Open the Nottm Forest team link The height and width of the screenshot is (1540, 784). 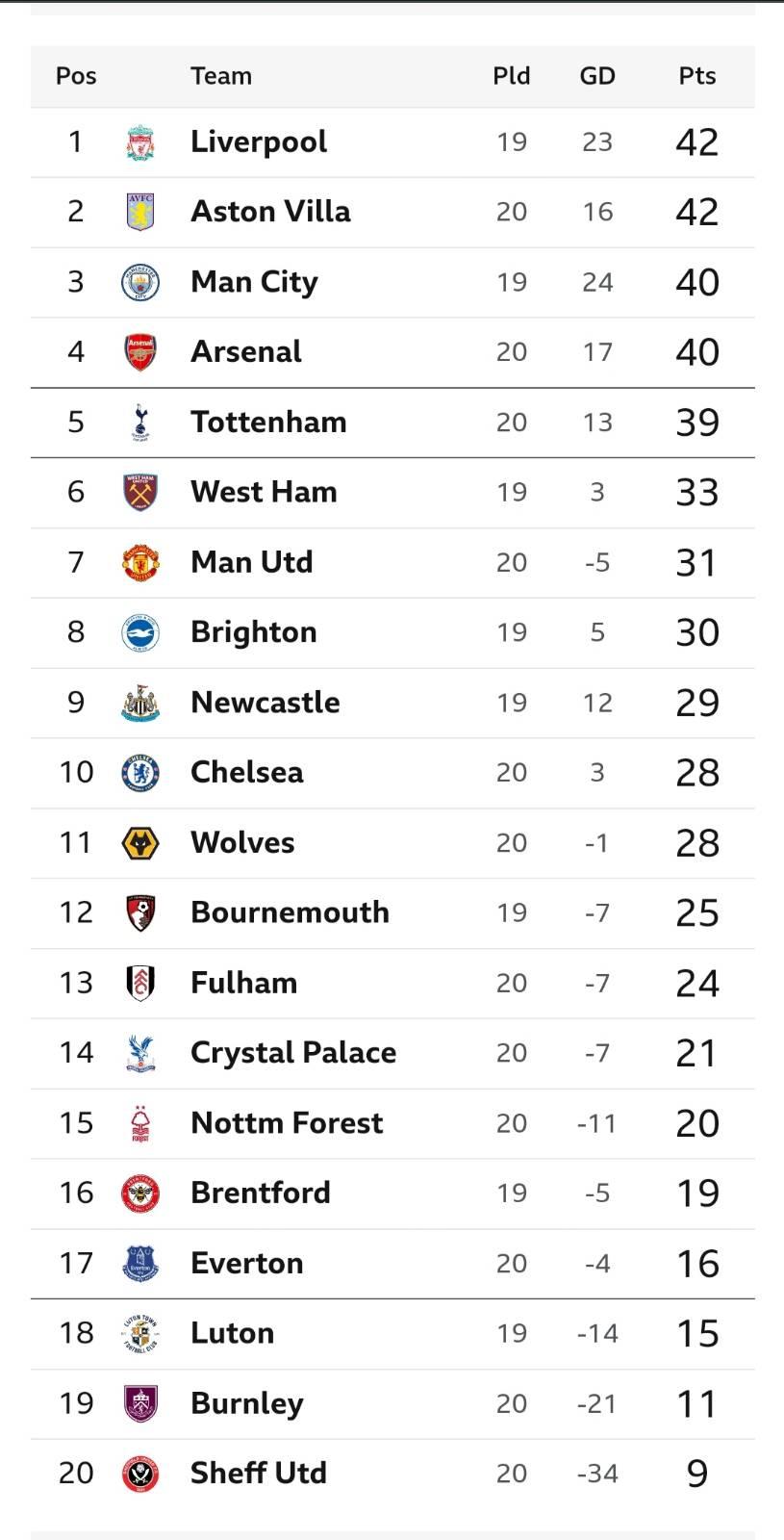click(287, 1123)
